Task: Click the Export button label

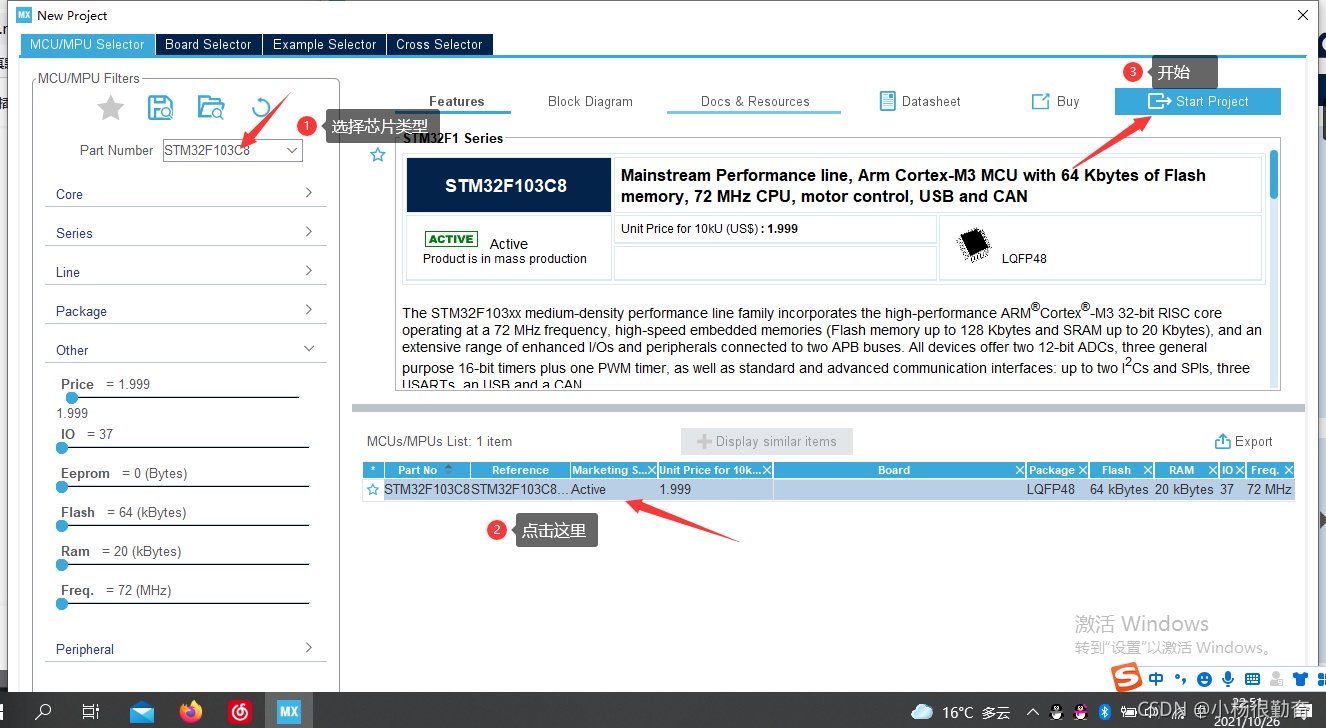Action: [x=1253, y=441]
